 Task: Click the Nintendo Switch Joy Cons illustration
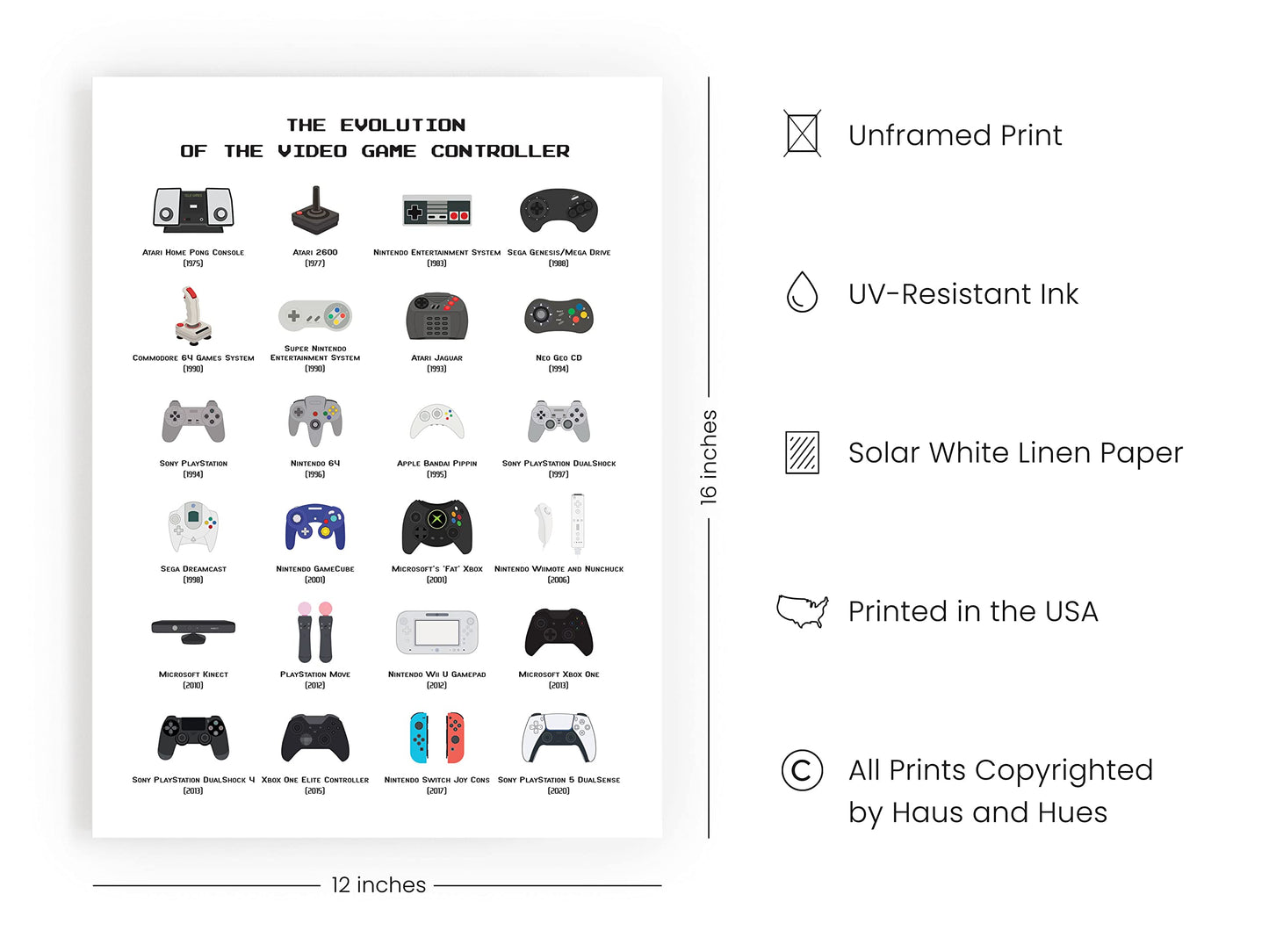[436, 738]
